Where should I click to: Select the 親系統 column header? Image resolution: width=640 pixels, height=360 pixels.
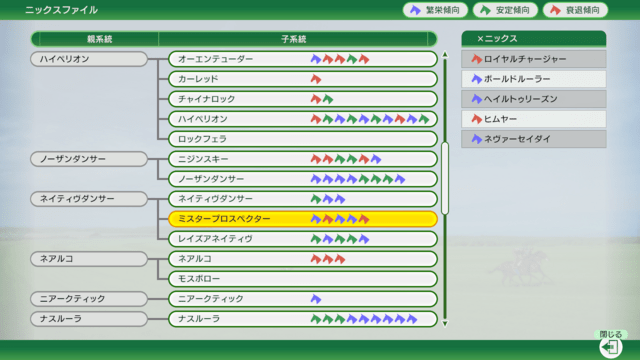(x=99, y=39)
